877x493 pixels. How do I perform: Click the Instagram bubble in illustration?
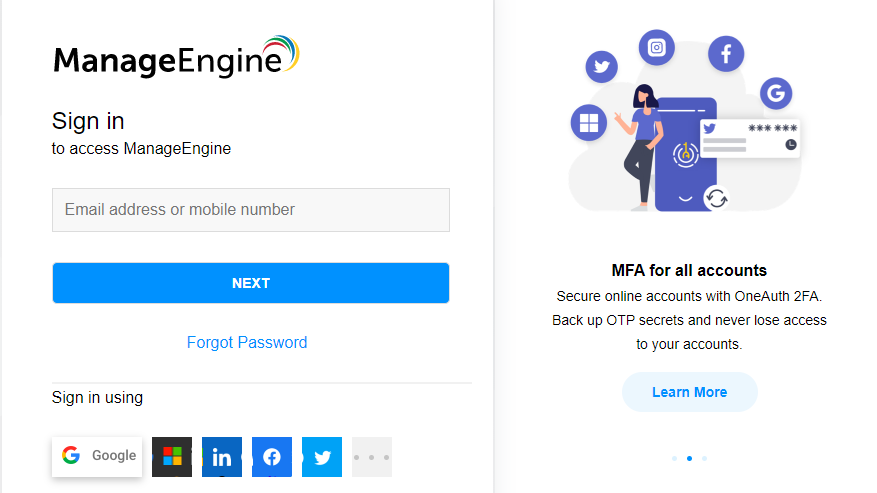657,48
